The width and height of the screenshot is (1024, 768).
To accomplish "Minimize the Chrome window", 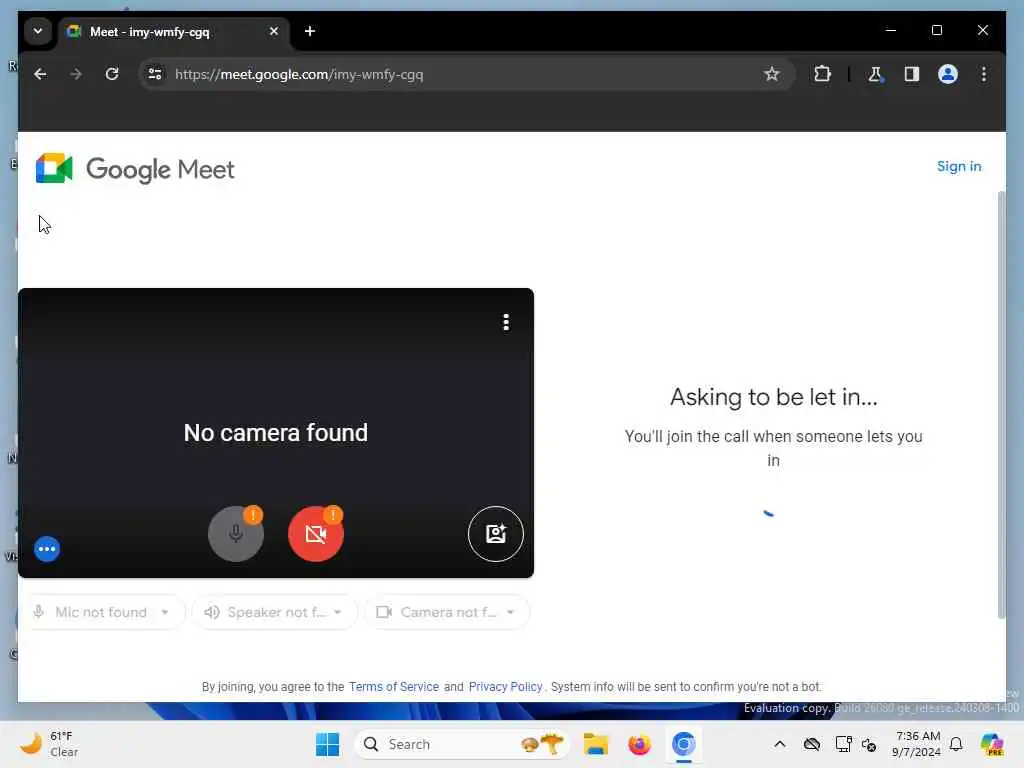I will [891, 30].
